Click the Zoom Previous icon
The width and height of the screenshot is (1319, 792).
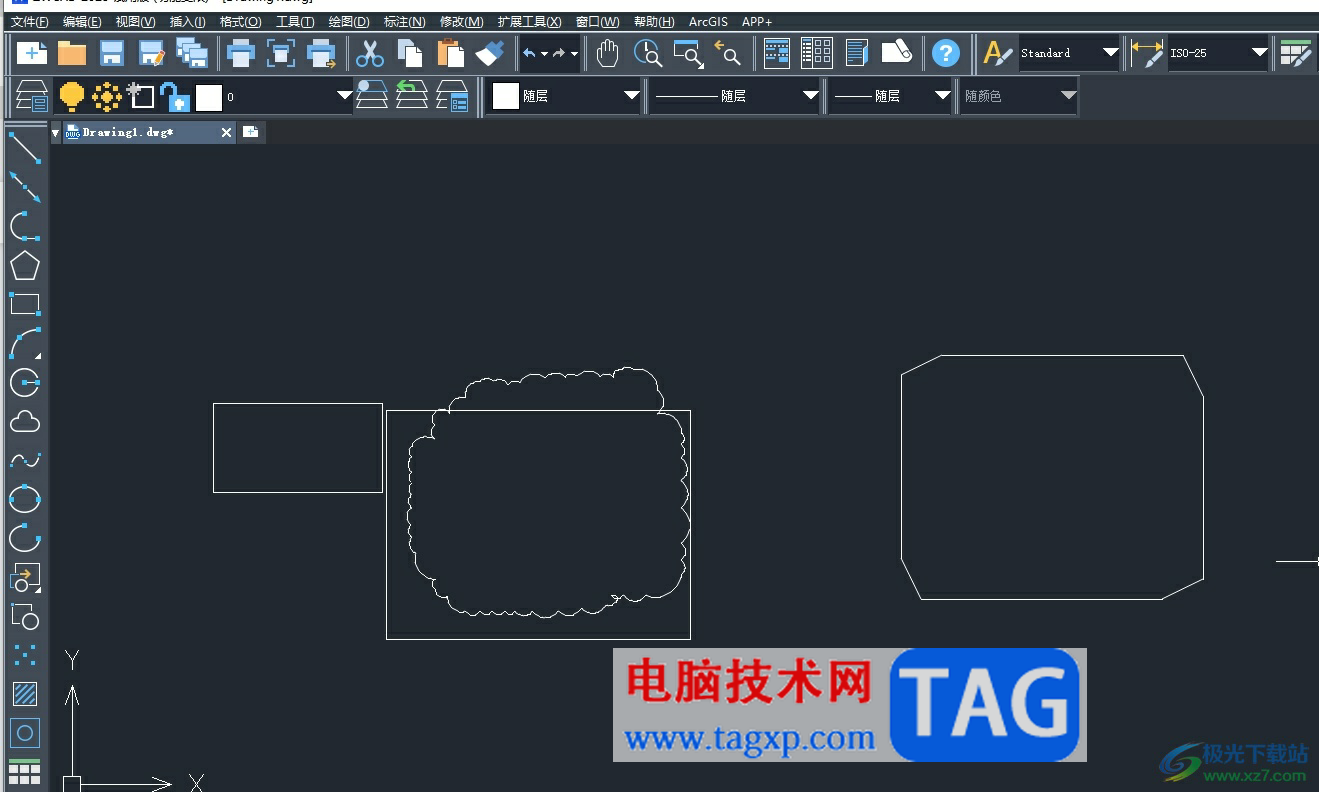(x=728, y=53)
